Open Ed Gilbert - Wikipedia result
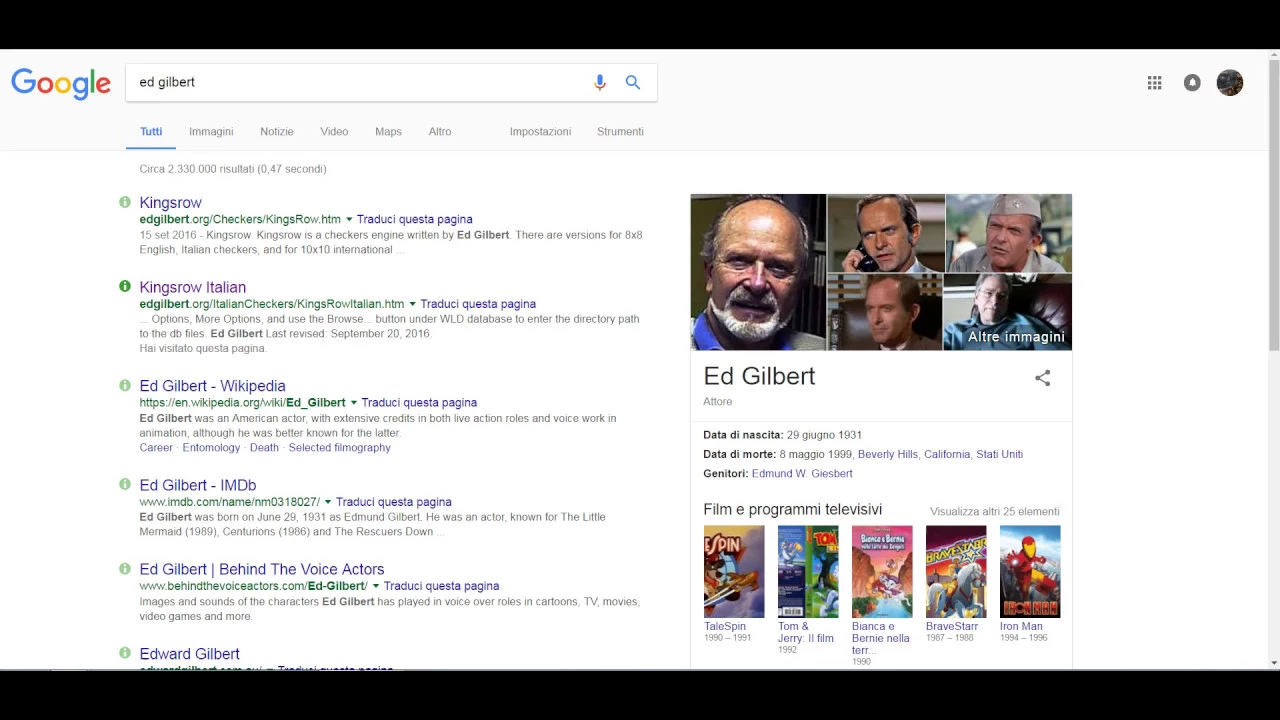The image size is (1280, 720). (x=212, y=386)
